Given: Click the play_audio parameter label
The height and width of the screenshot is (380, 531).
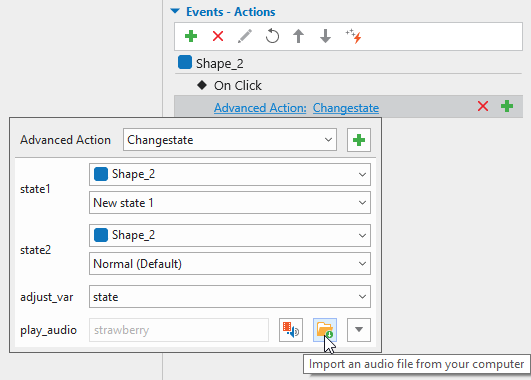Looking at the screenshot, I should [48, 330].
